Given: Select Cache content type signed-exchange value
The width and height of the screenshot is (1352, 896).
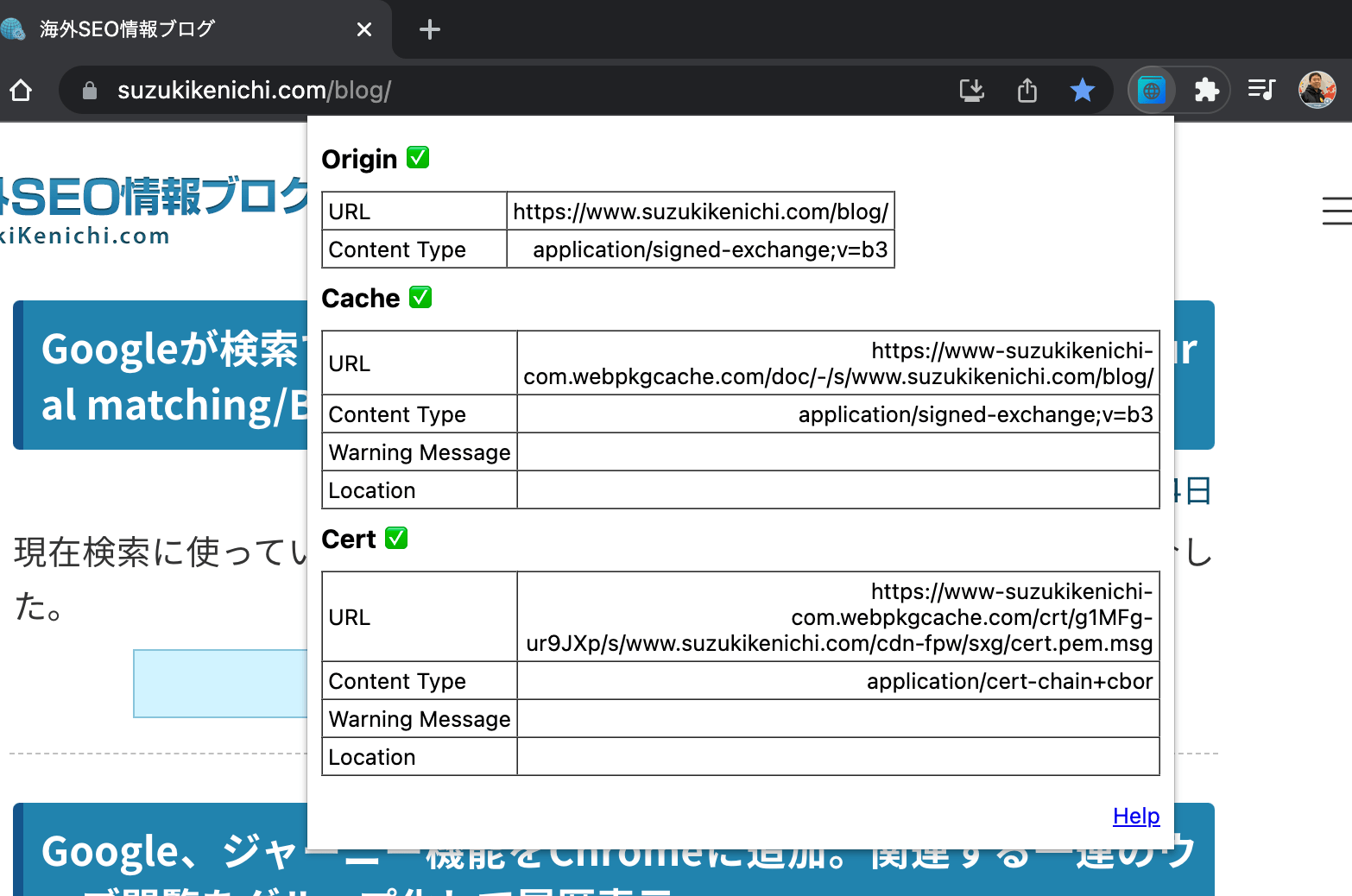Looking at the screenshot, I should tap(976, 414).
